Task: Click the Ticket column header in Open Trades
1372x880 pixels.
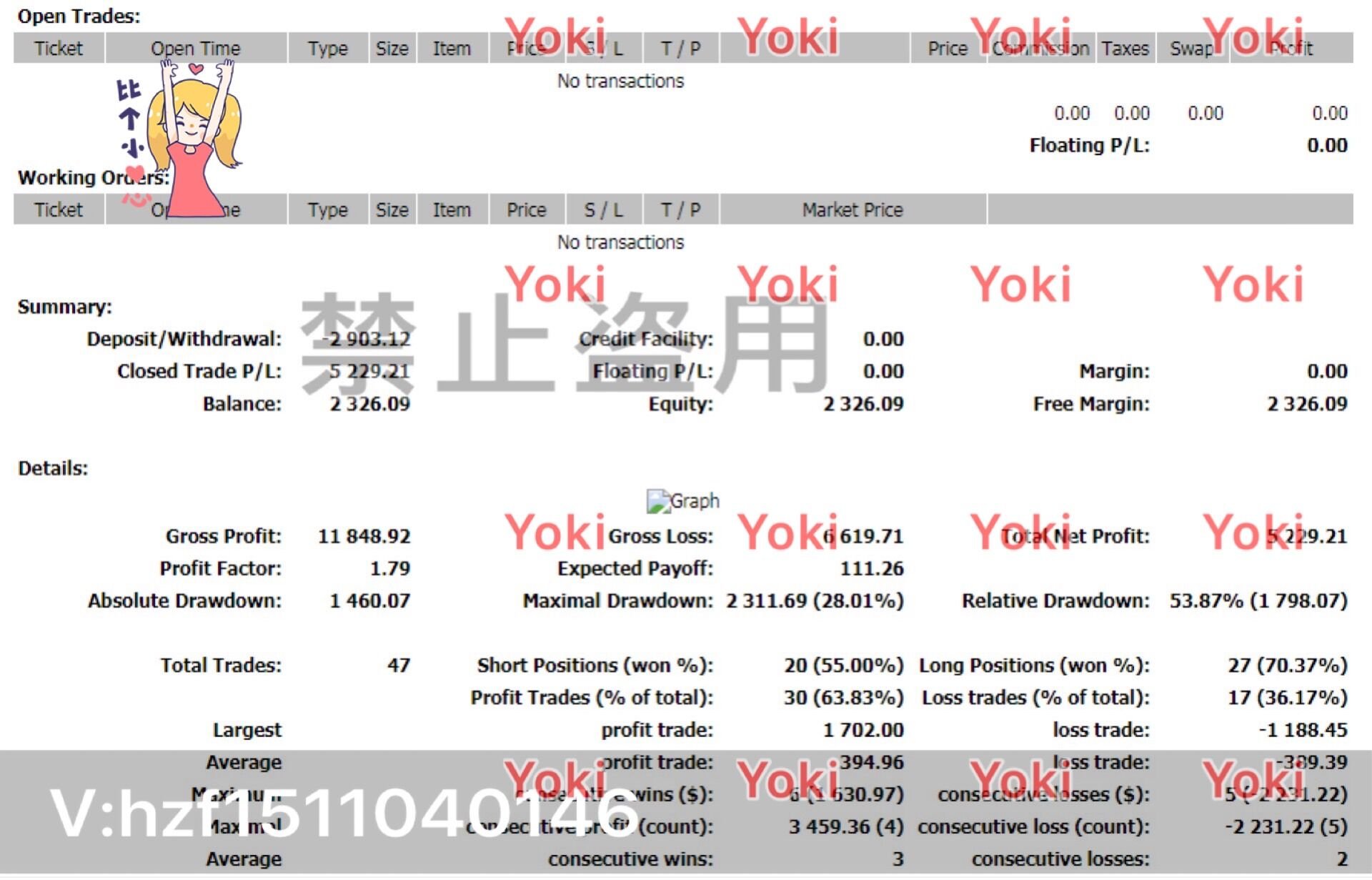Action: [x=59, y=49]
